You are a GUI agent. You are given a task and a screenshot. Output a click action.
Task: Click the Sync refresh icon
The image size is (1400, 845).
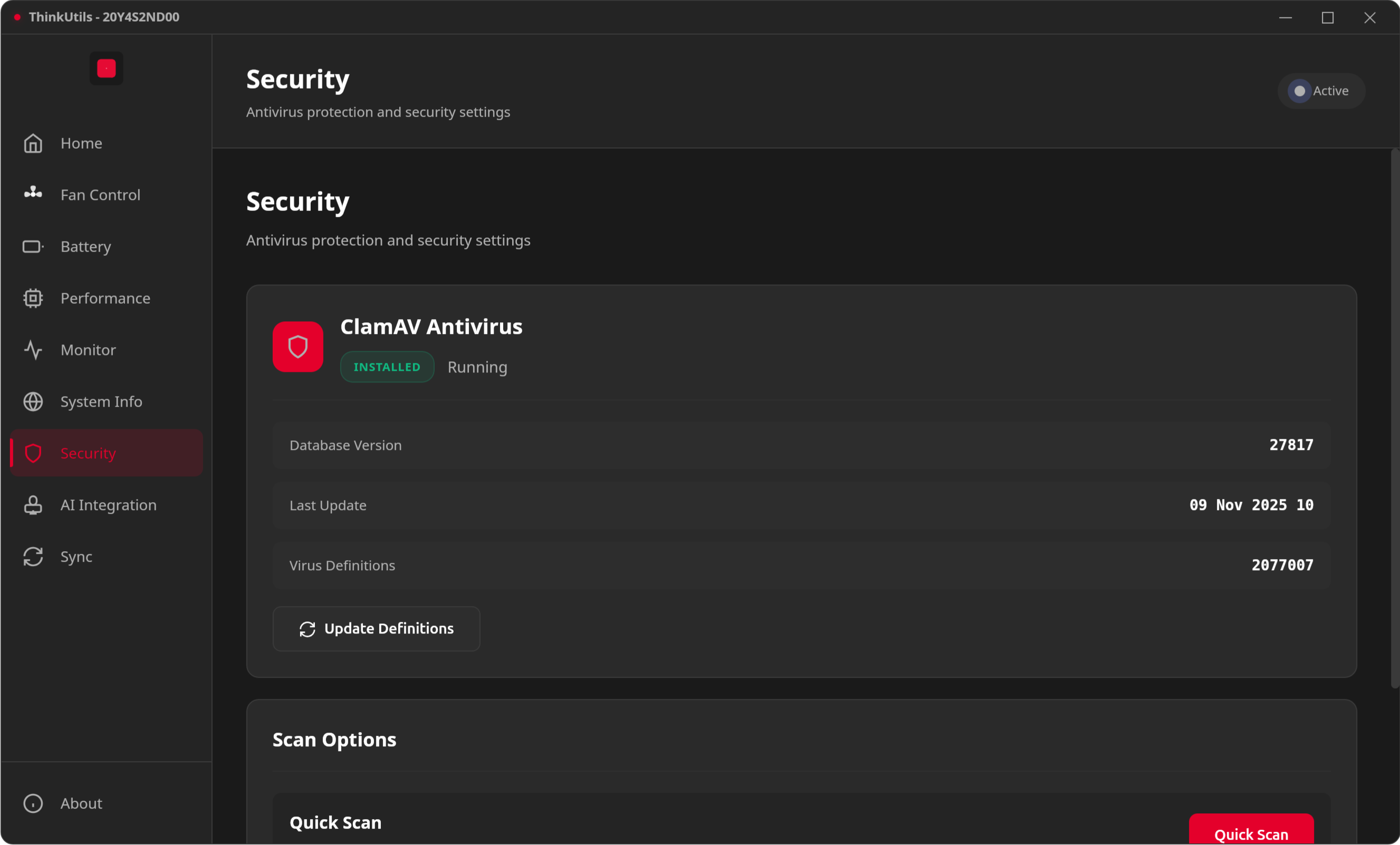[x=33, y=556]
